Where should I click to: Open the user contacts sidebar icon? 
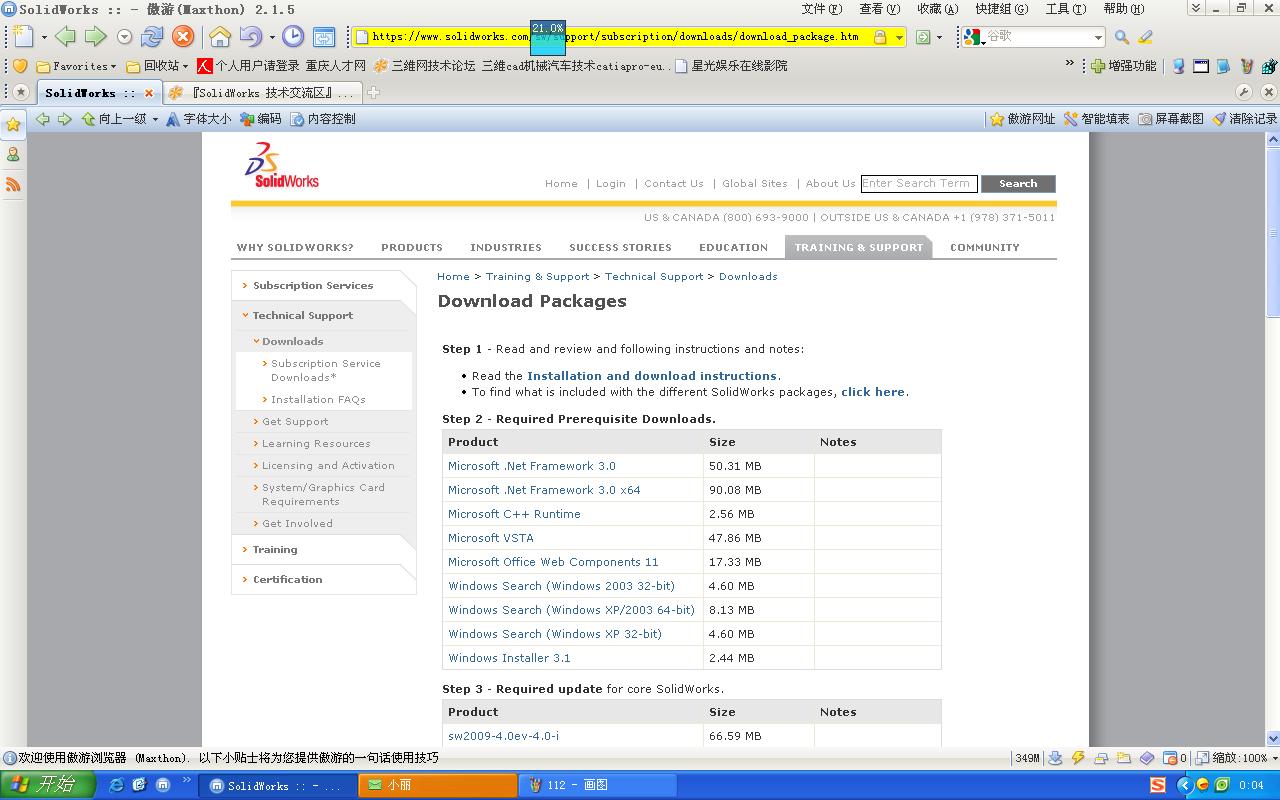[x=13, y=155]
